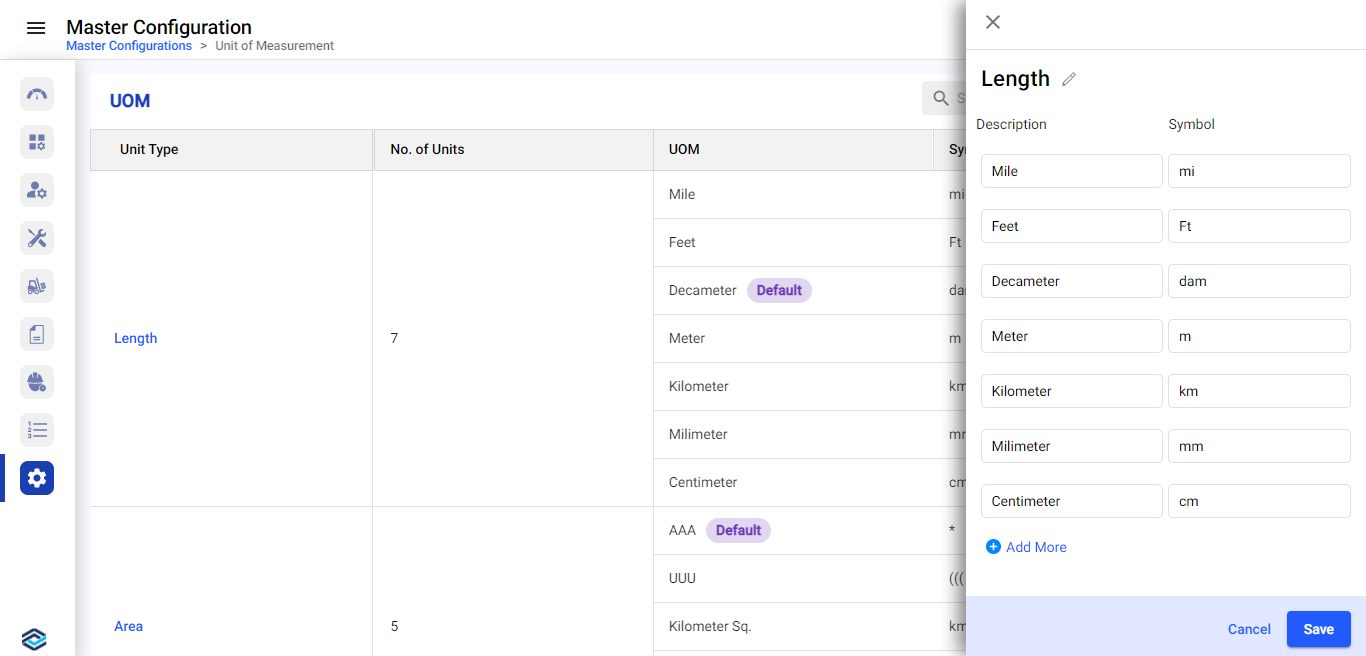
Task: Cancel editing the Length units
Action: coord(1249,629)
